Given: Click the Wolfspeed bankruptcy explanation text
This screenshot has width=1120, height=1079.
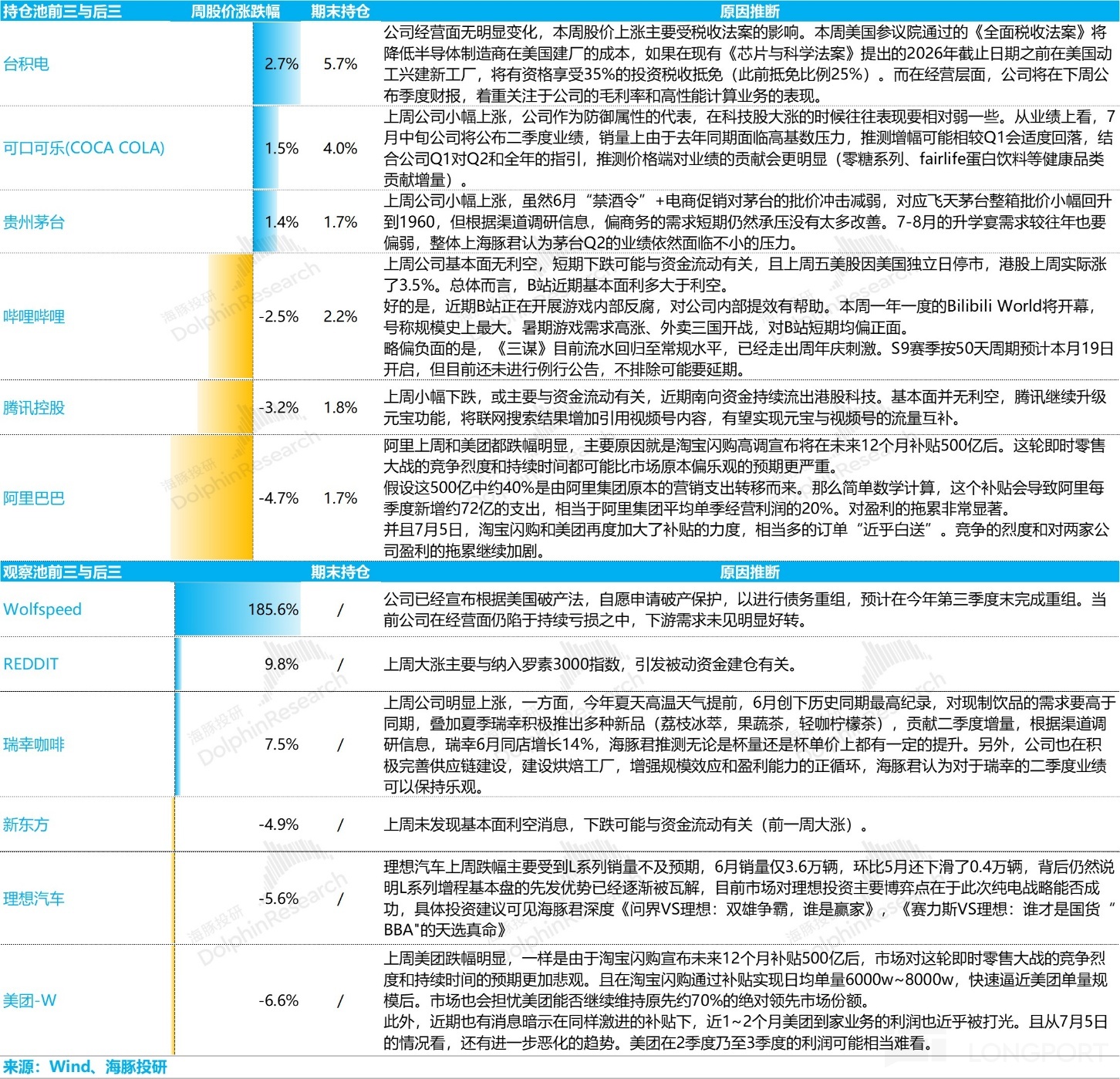Looking at the screenshot, I should 745,609.
